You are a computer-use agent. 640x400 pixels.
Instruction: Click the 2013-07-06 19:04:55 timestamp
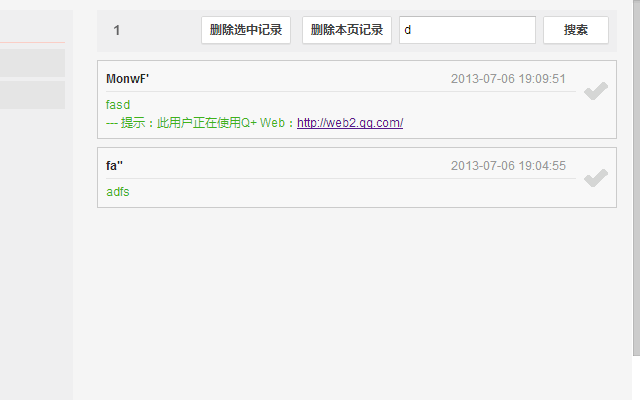click(x=508, y=166)
